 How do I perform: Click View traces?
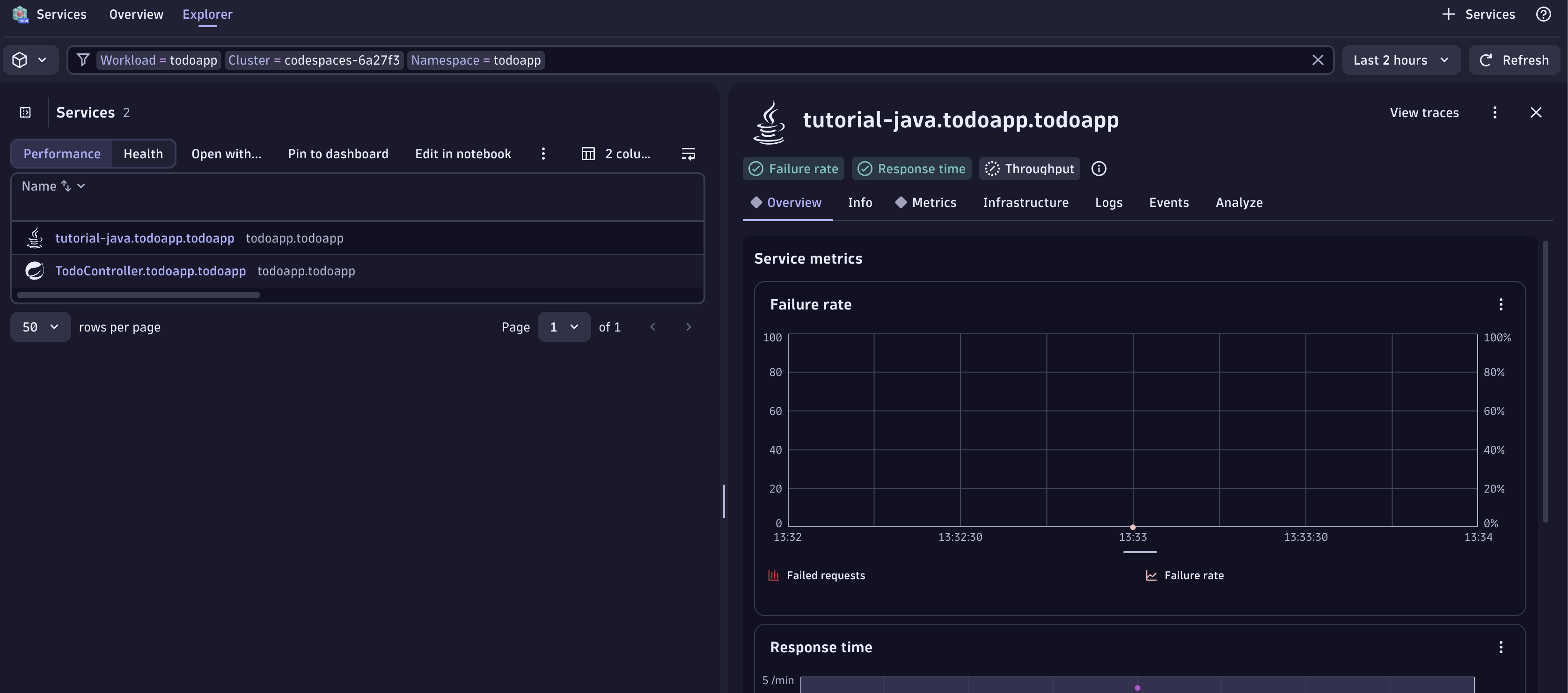[x=1424, y=112]
